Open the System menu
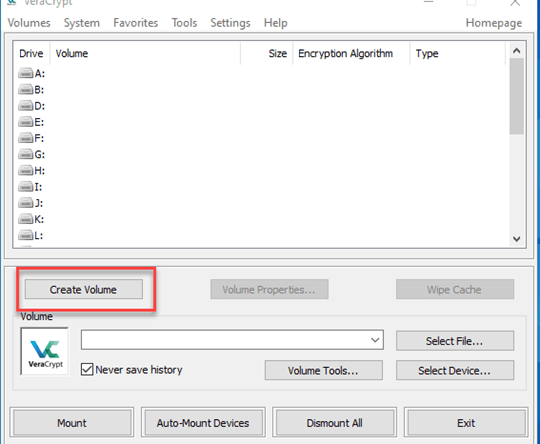This screenshot has width=540, height=444. point(82,23)
